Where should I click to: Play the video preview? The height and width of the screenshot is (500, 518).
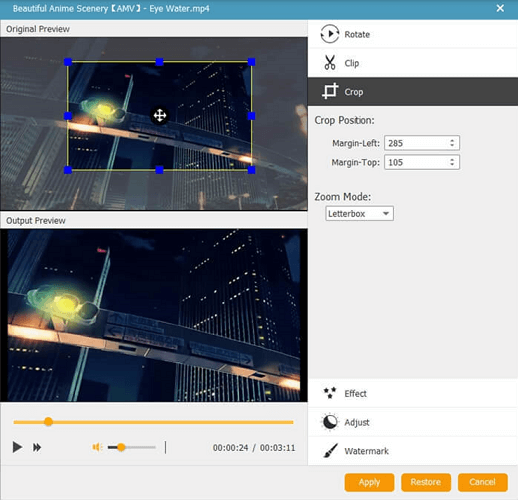(17, 447)
